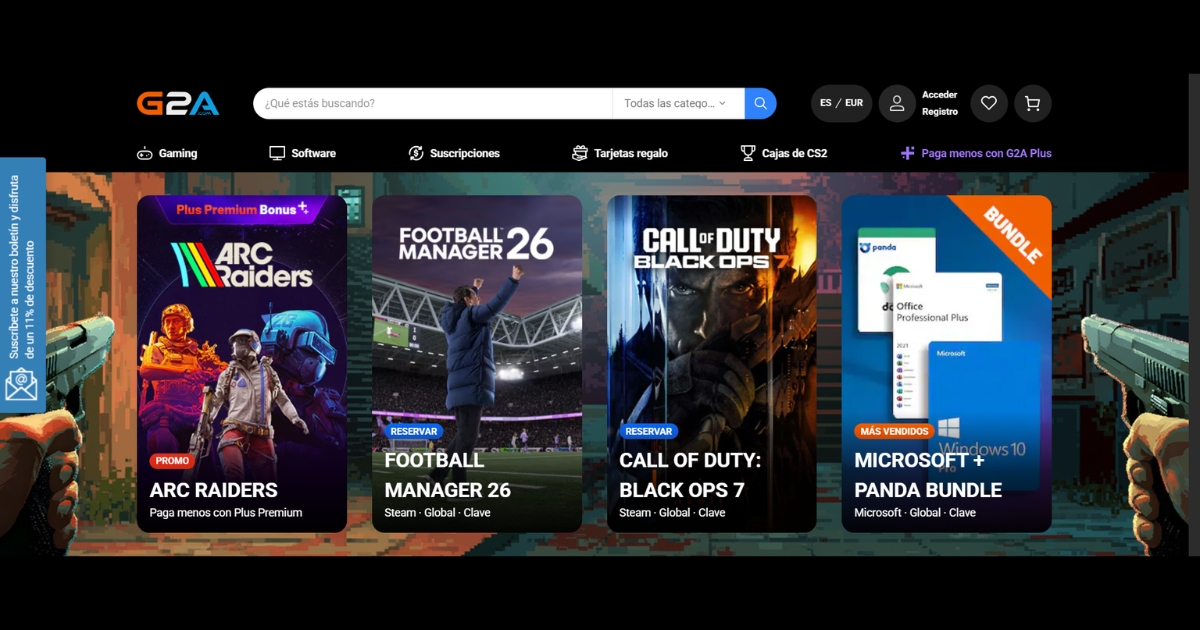Image resolution: width=1200 pixels, height=630 pixels.
Task: Select the Microsoft + Panda Bundle card
Action: [x=946, y=363]
